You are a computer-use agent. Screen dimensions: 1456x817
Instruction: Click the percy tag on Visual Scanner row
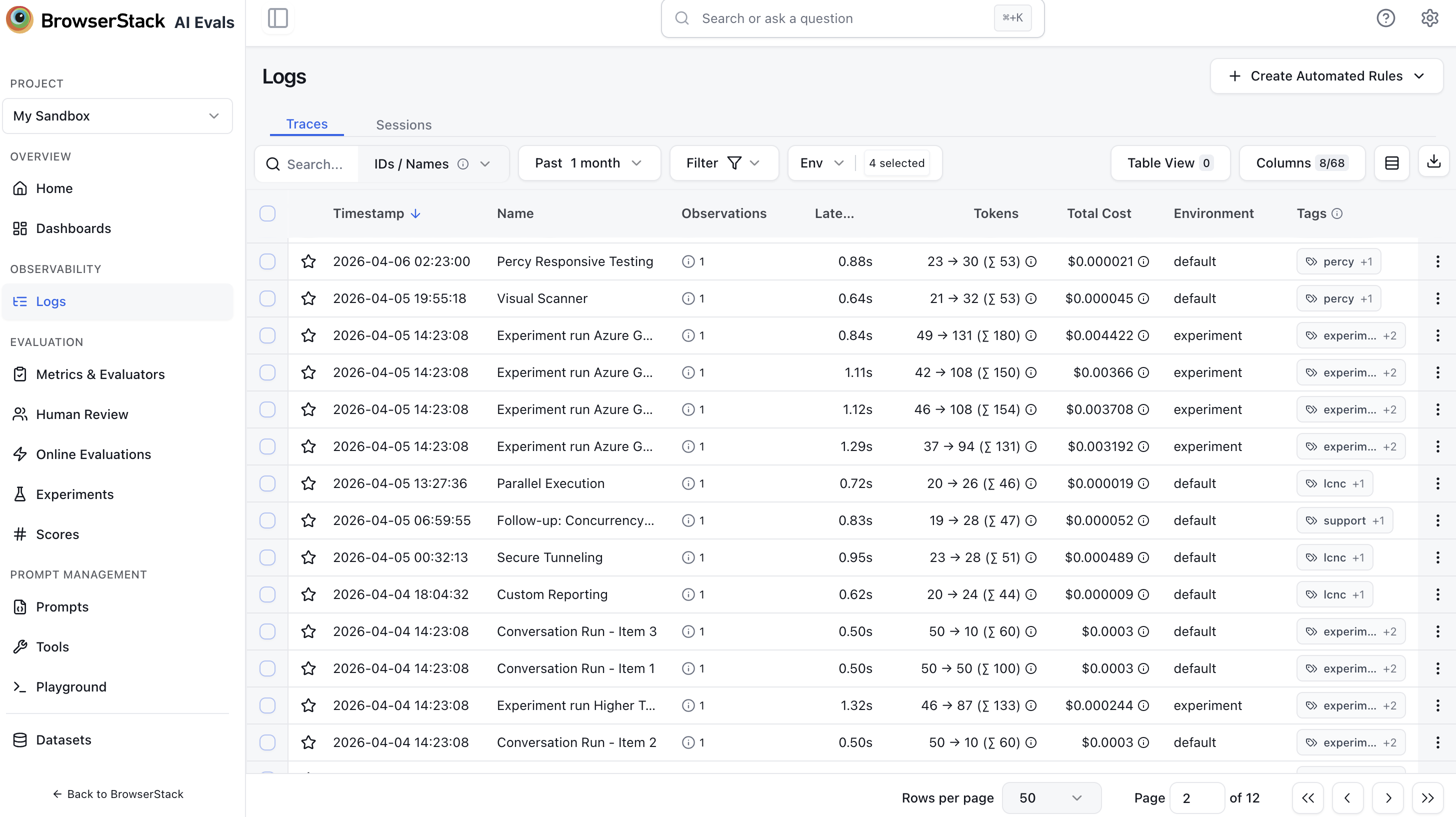click(x=1338, y=298)
